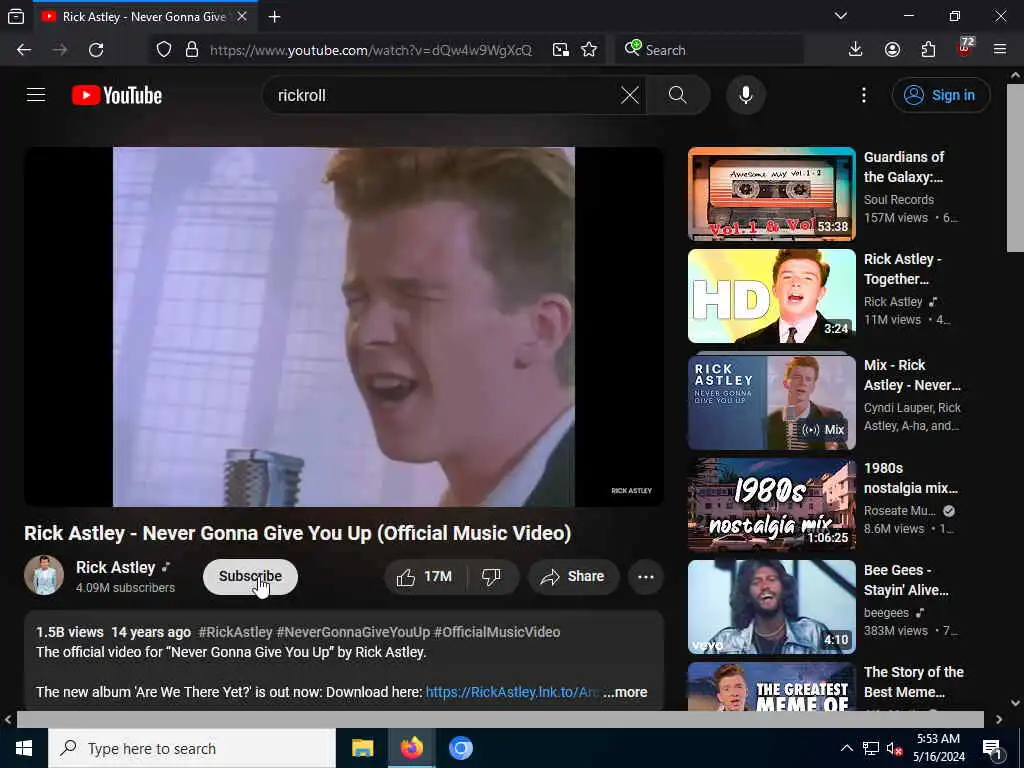1024x768 pixels.
Task: Open the Firefox application menu
Action: [x=1000, y=50]
